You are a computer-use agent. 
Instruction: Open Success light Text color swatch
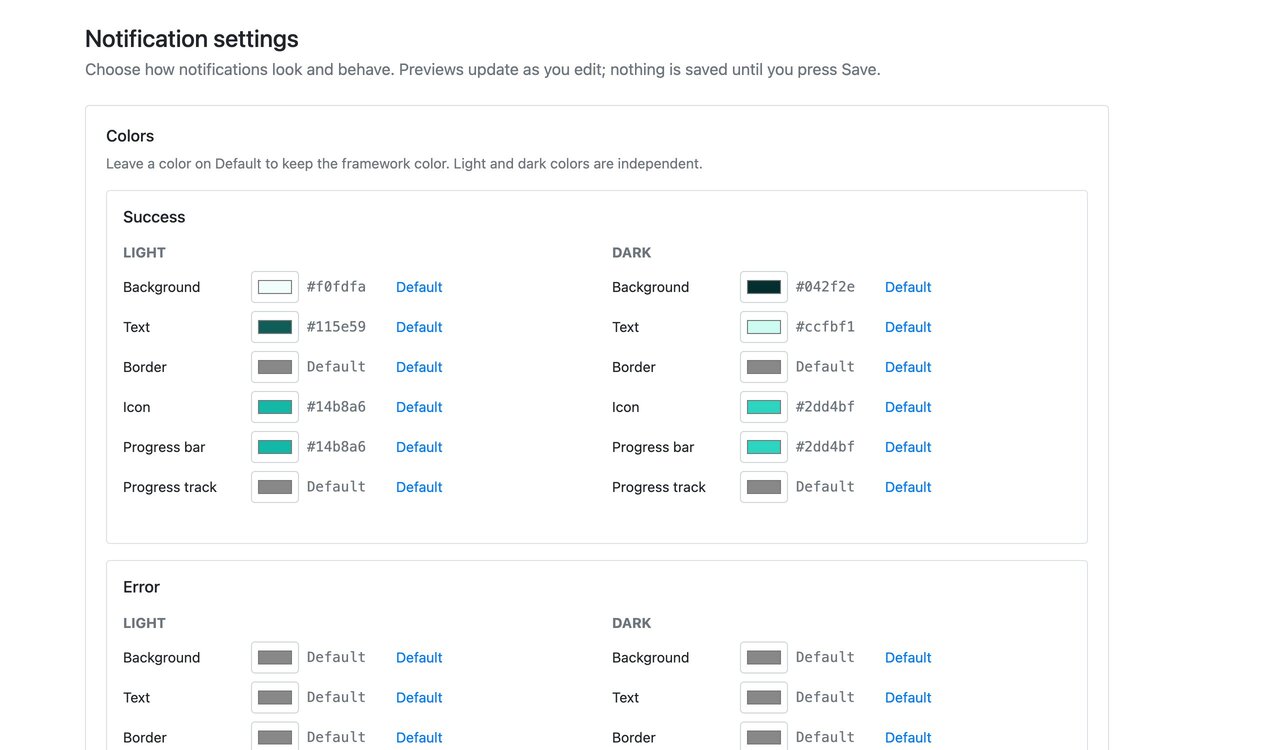275,327
